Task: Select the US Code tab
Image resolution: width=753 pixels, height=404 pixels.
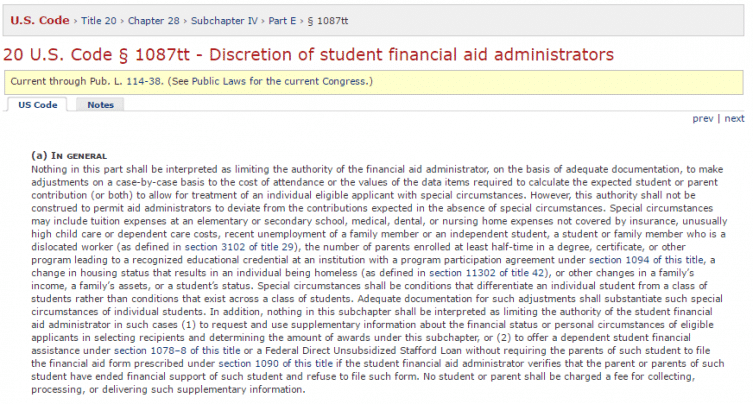Action: (x=37, y=105)
